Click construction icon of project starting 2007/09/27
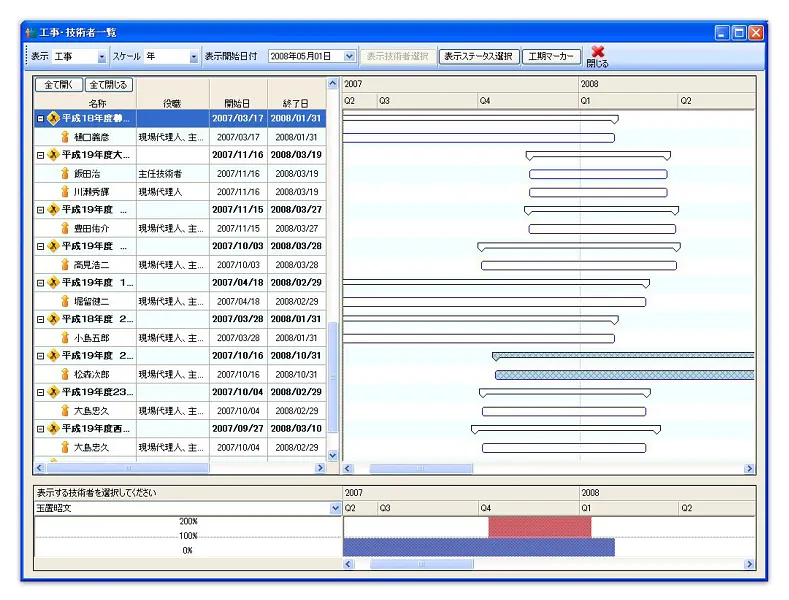The height and width of the screenshot is (600, 789). pos(53,428)
